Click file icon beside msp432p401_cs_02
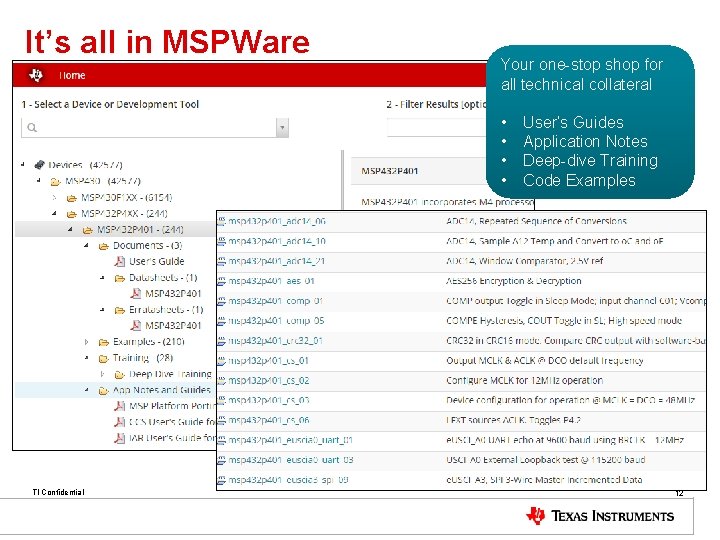 coord(221,380)
